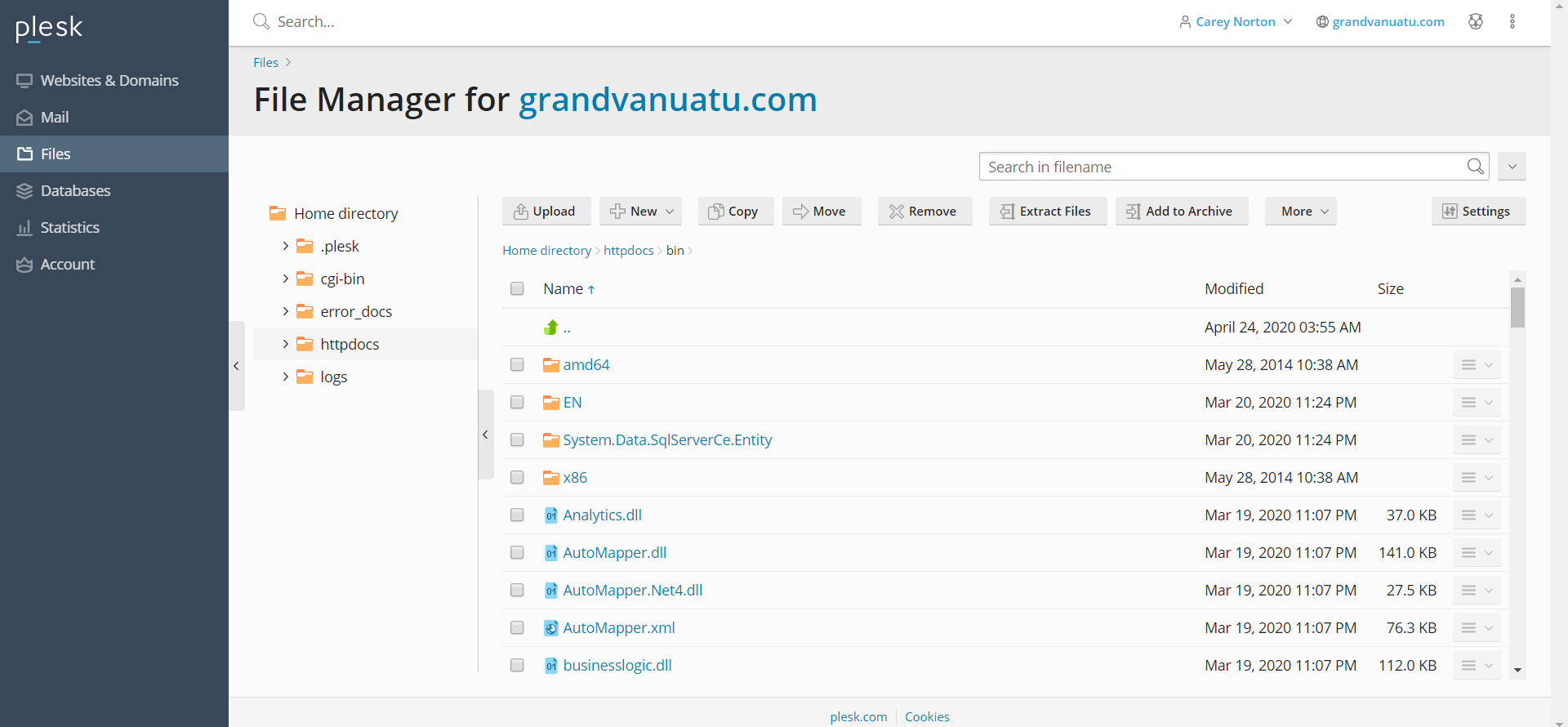
Task: Click the scrollbar down arrow
Action: (1517, 670)
